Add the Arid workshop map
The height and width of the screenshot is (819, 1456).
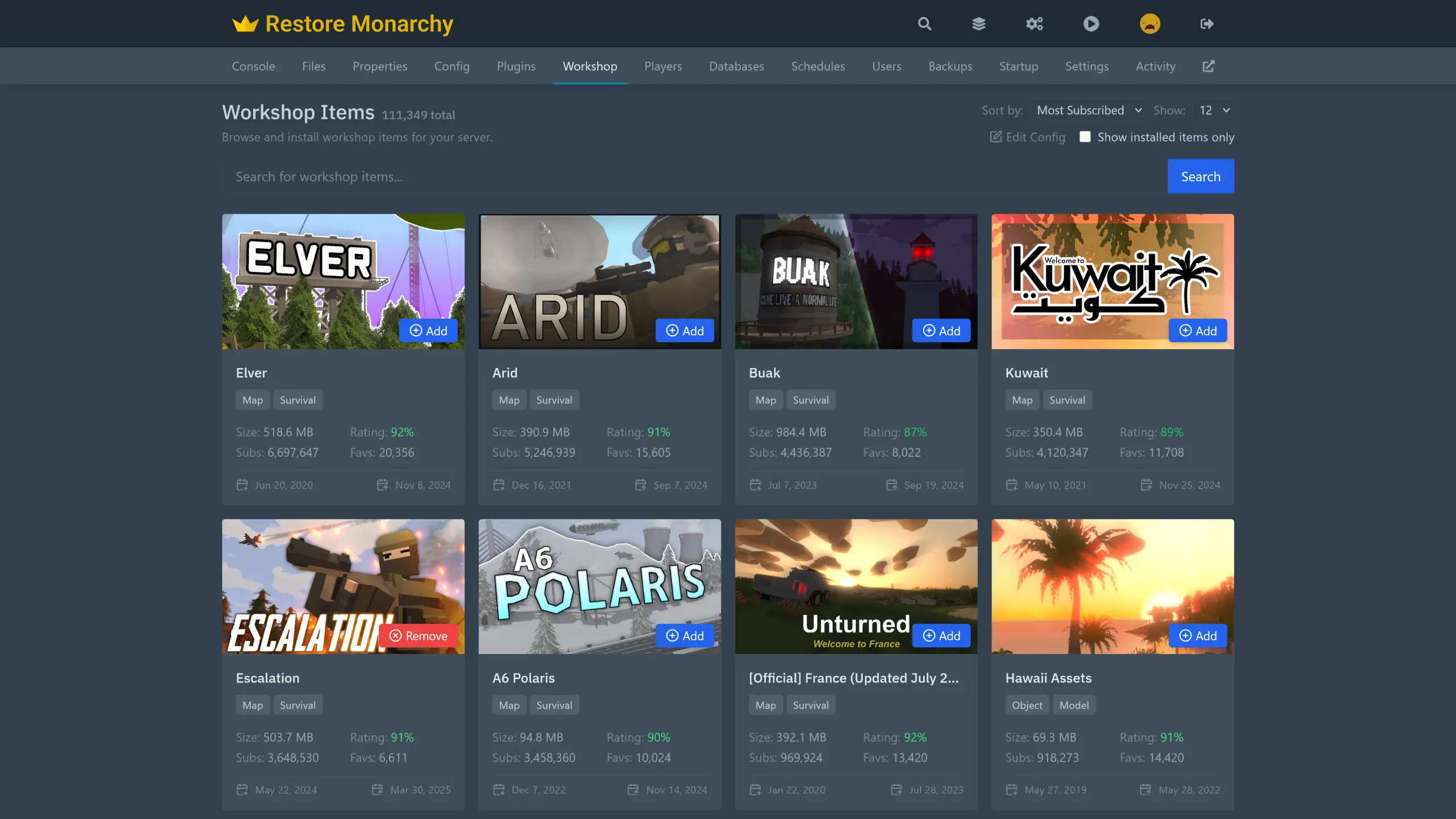pyautogui.click(x=685, y=330)
